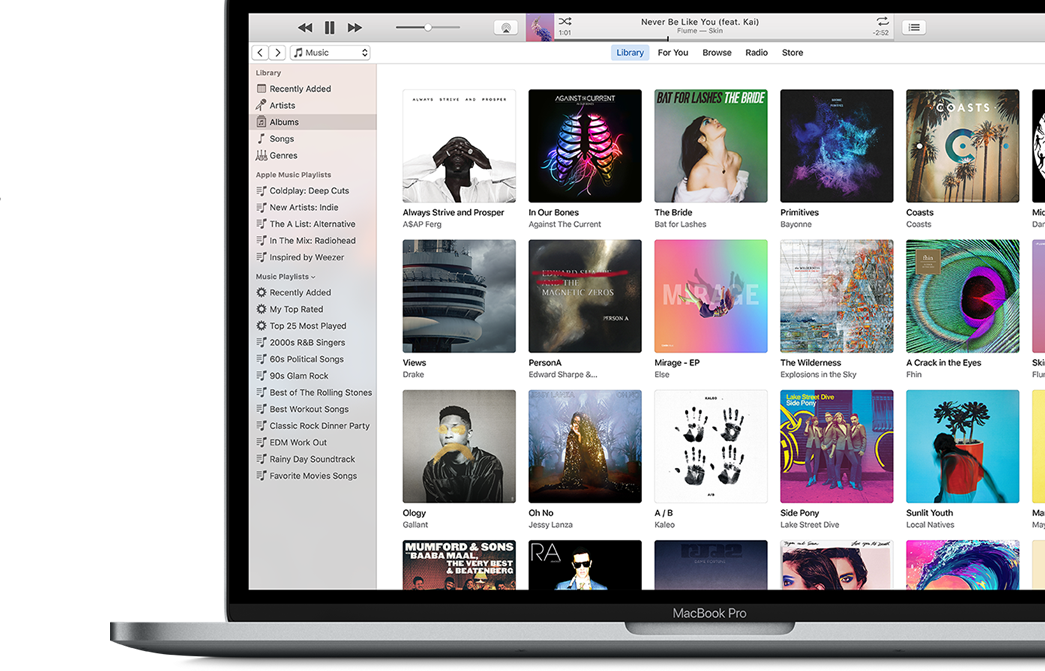This screenshot has height=671, width=1045.
Task: Open the Inspired by Weezer playlist
Action: (x=313, y=257)
